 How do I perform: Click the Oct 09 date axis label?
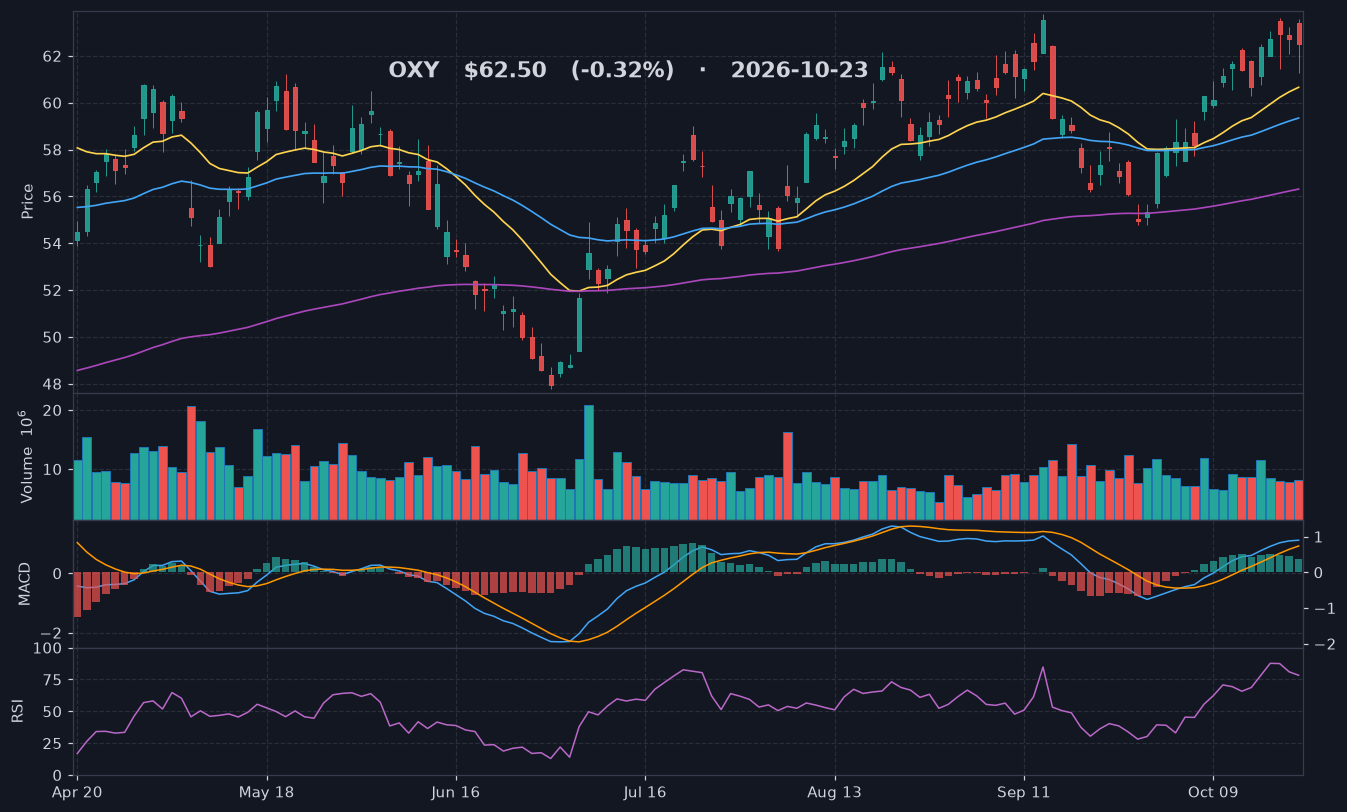pos(1212,792)
